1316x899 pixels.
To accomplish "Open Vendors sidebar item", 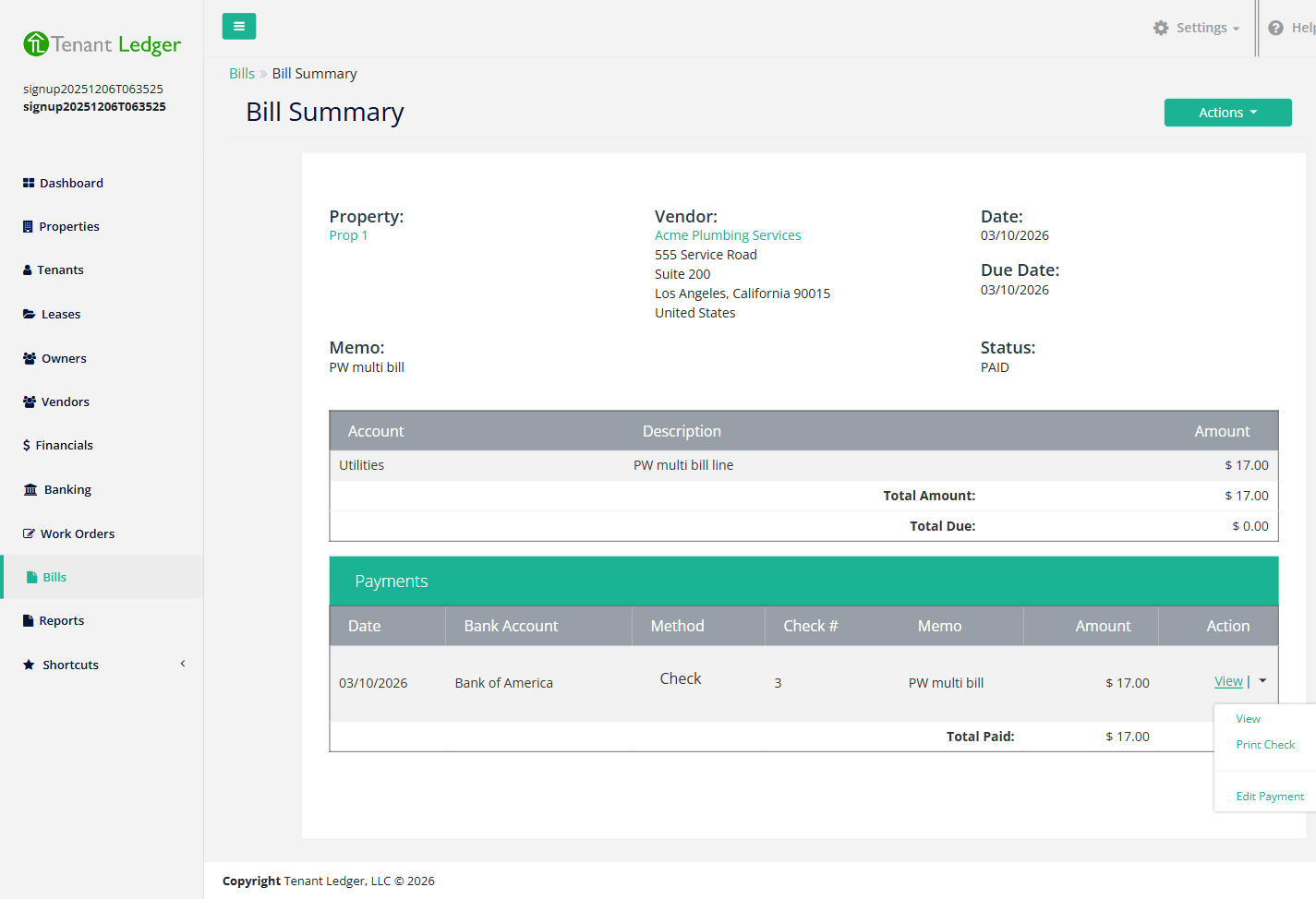I will tap(102, 402).
